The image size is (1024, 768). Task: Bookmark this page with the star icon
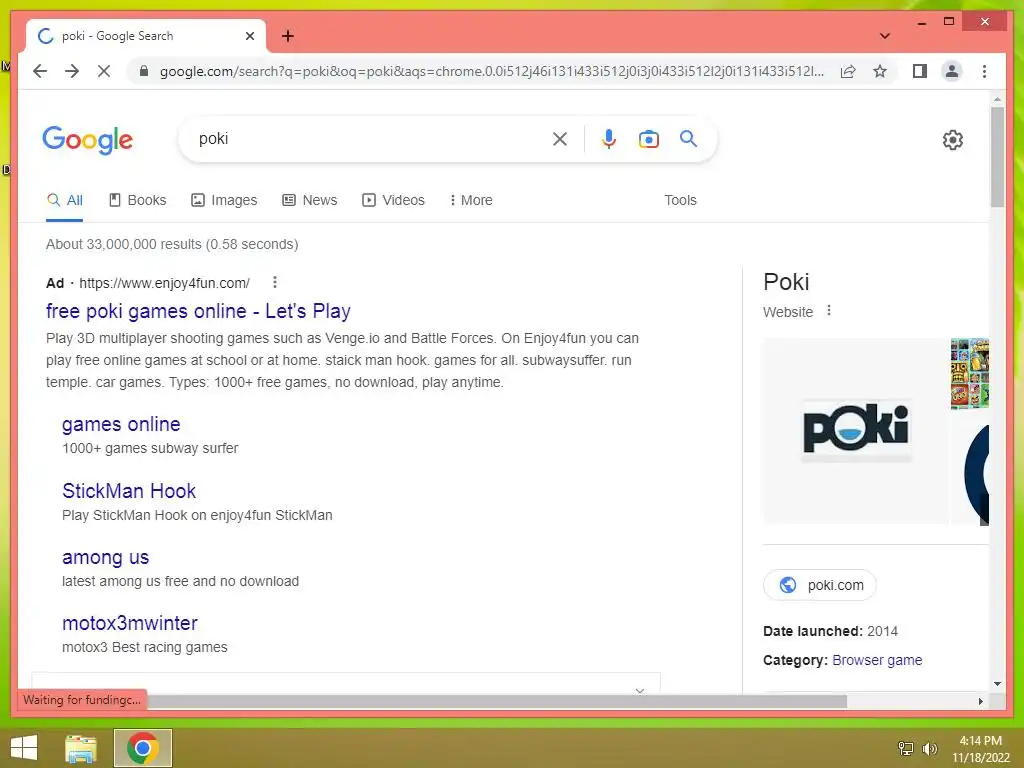(880, 71)
